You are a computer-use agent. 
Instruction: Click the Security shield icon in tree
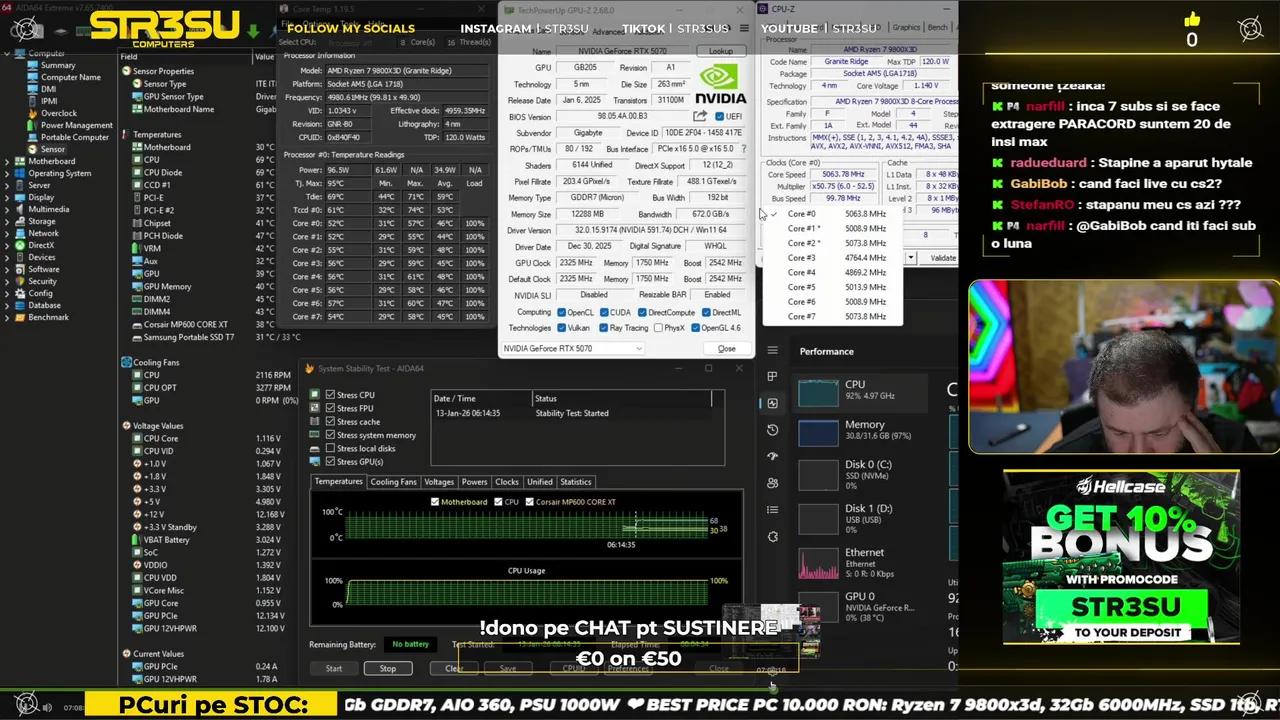click(20, 281)
